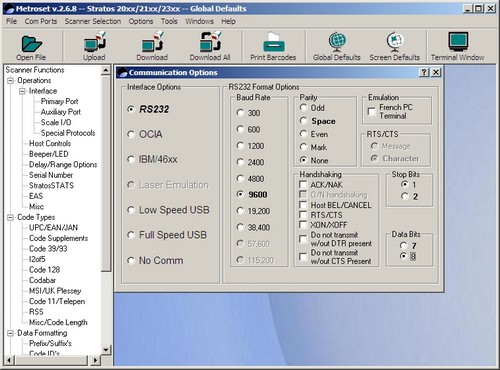Open the Com Ports menu
This screenshot has width=500, height=370.
(41, 21)
